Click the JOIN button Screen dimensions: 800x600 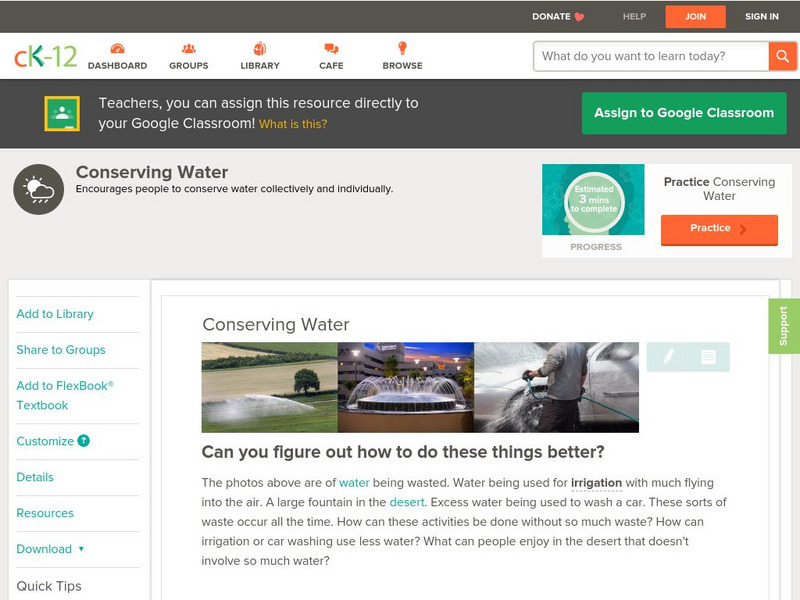[x=695, y=17]
